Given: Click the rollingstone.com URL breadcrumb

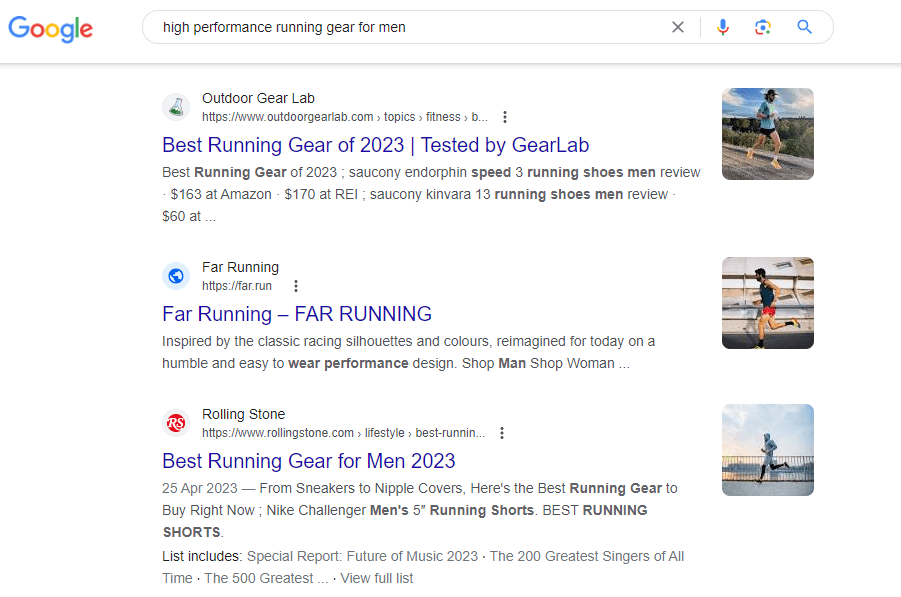Looking at the screenshot, I should [x=343, y=433].
